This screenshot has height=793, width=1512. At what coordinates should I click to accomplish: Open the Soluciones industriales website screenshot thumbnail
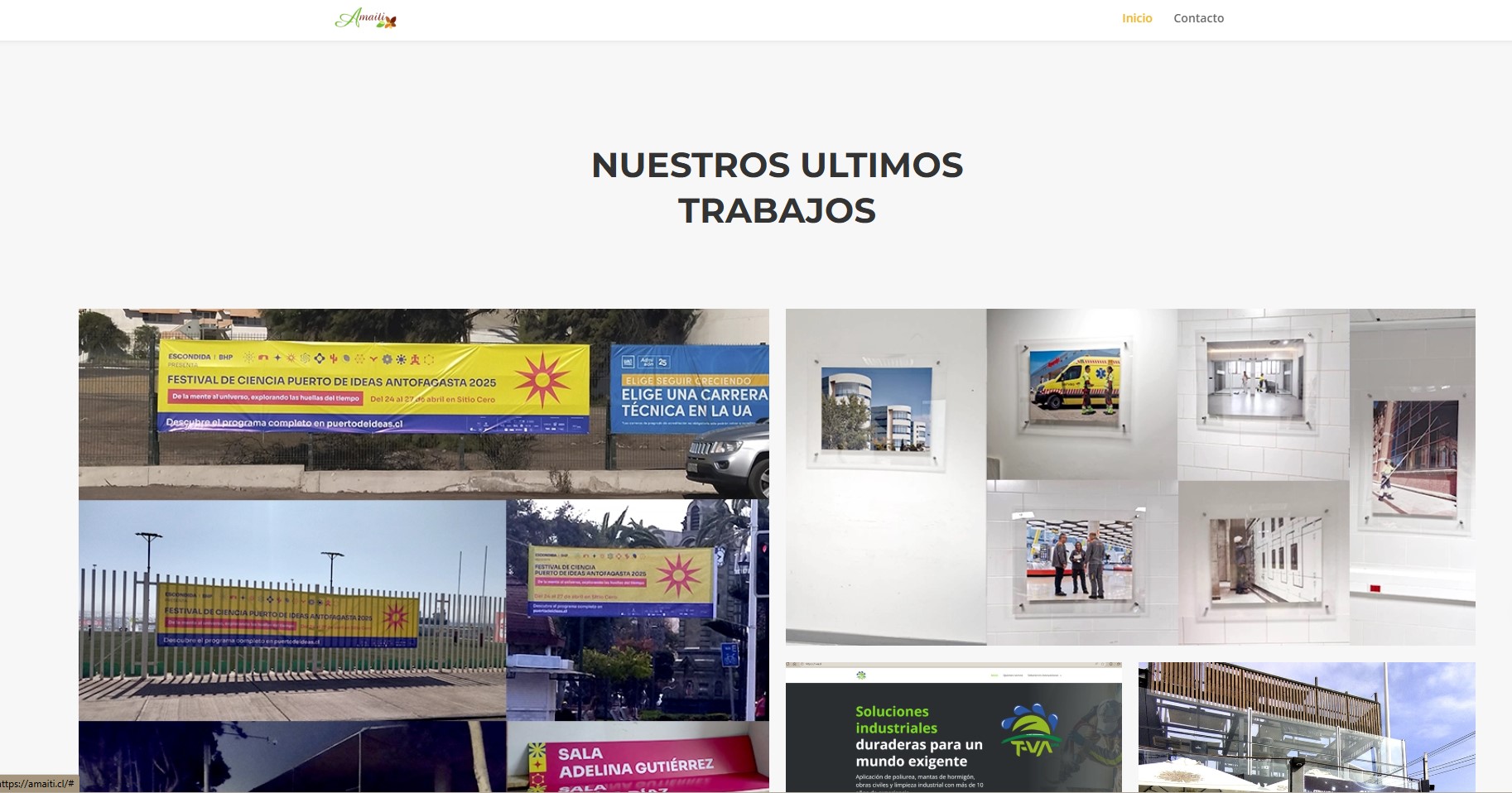pos(954,728)
